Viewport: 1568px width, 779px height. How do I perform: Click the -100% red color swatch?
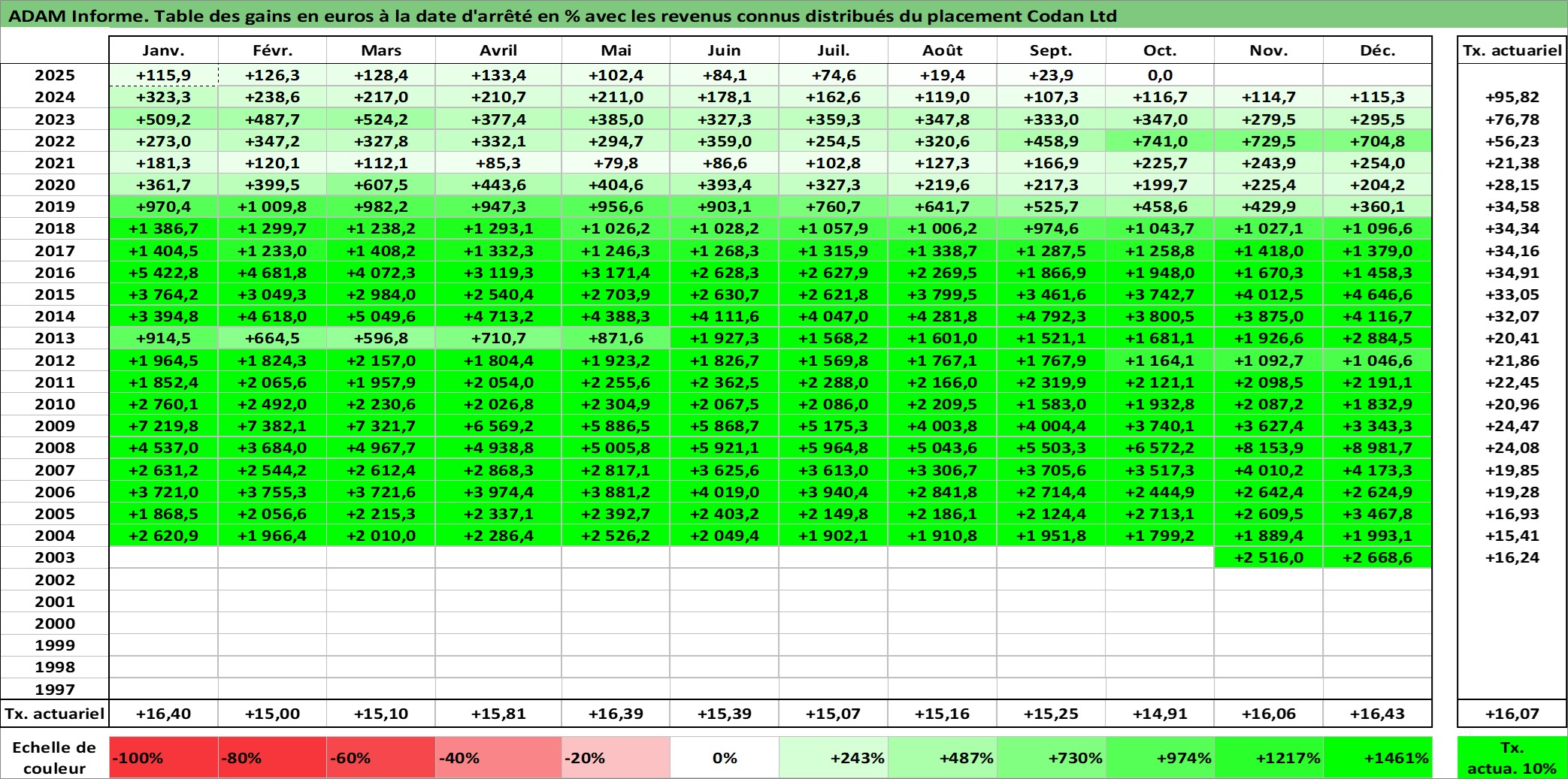(164, 757)
